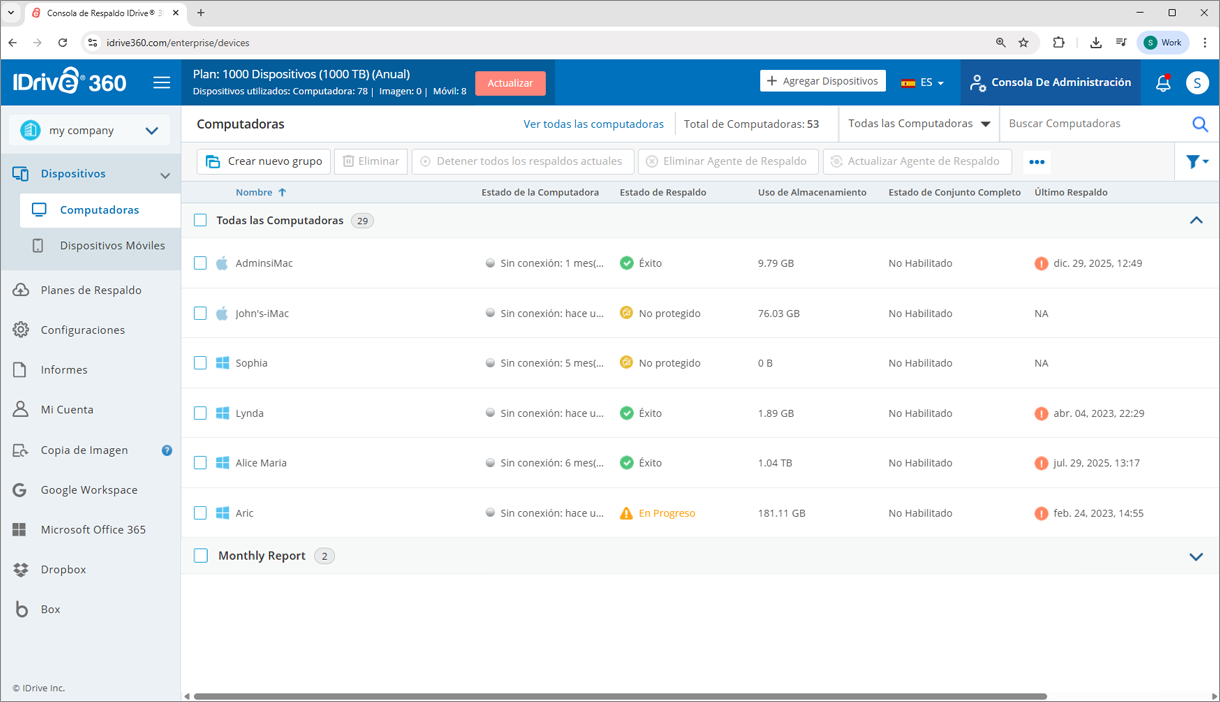Expand the Monthly Report group
Screen dimensions: 1220x702
[1196, 557]
